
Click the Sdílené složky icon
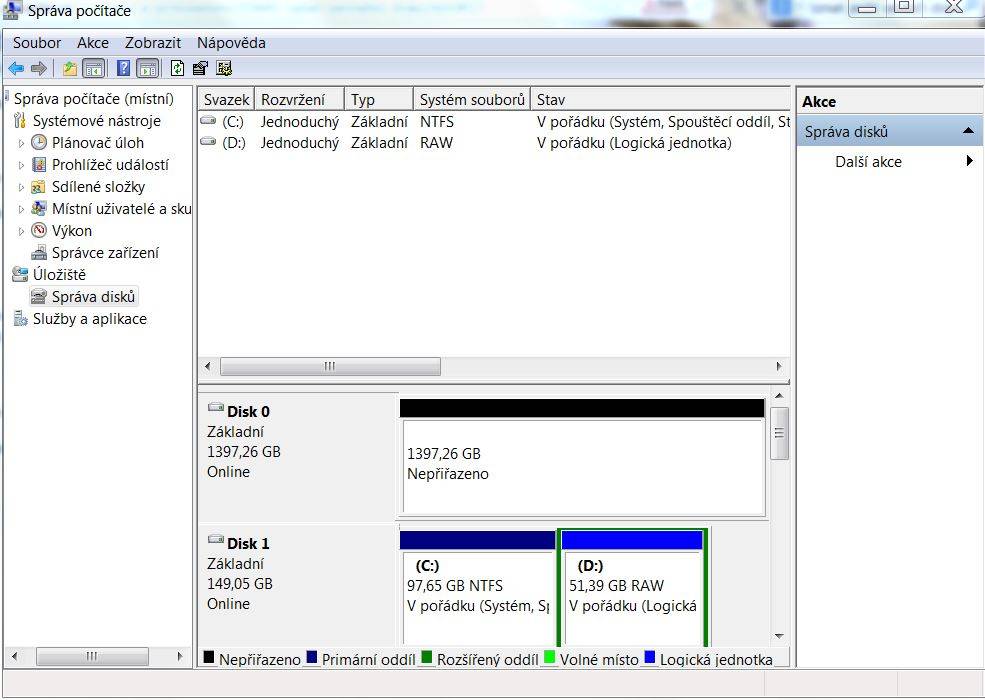(39, 187)
